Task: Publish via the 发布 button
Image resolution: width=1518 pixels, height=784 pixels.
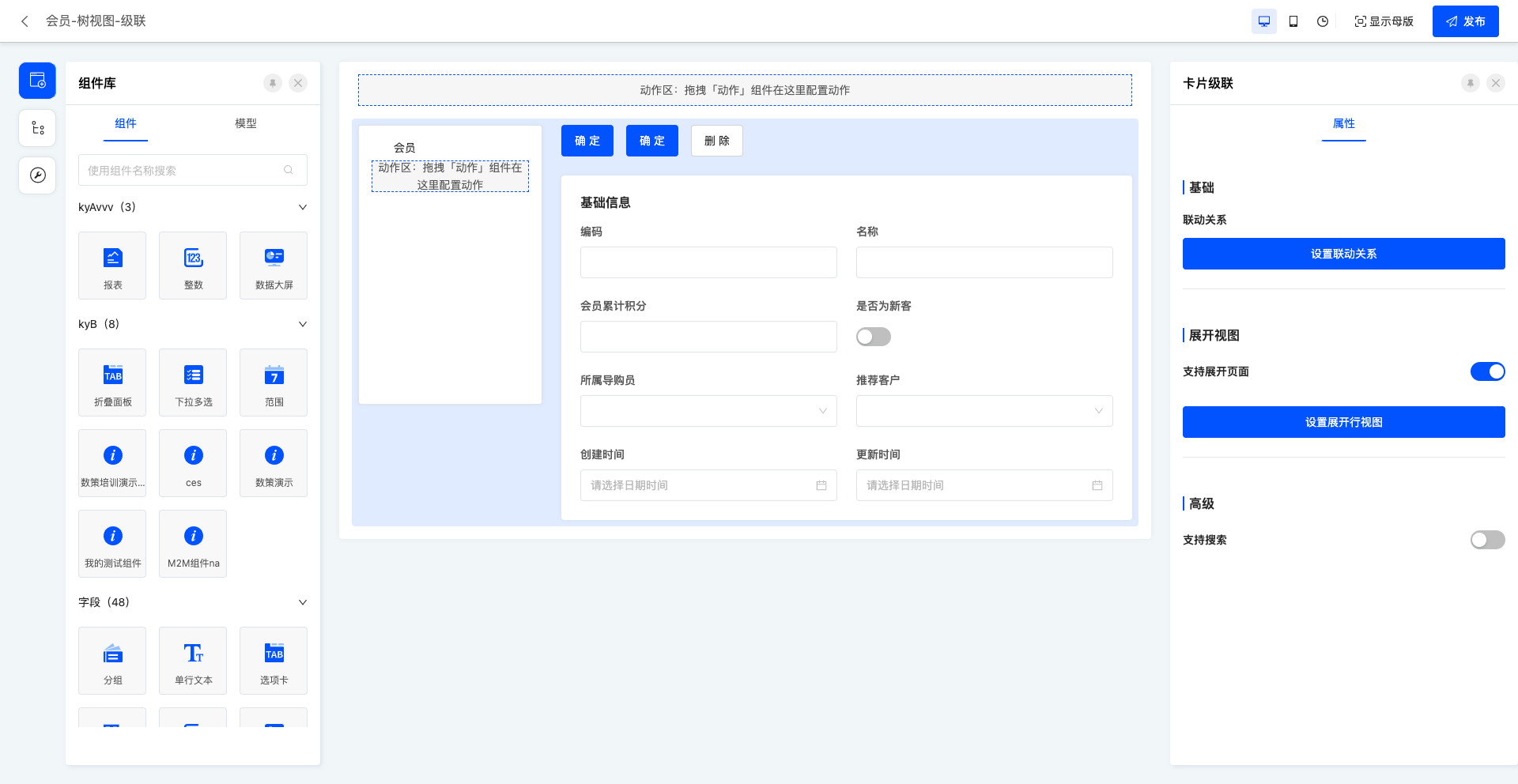Action: (x=1465, y=21)
